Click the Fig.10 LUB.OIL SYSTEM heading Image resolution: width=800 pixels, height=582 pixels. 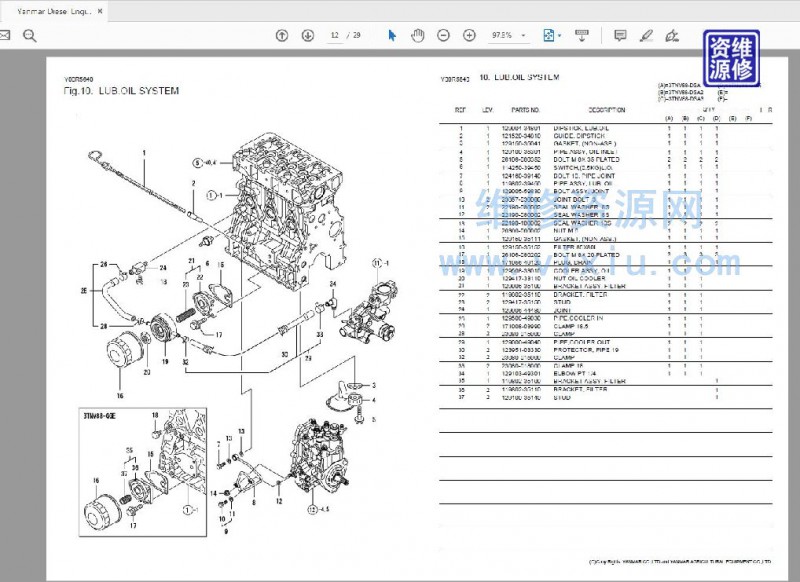(121, 91)
